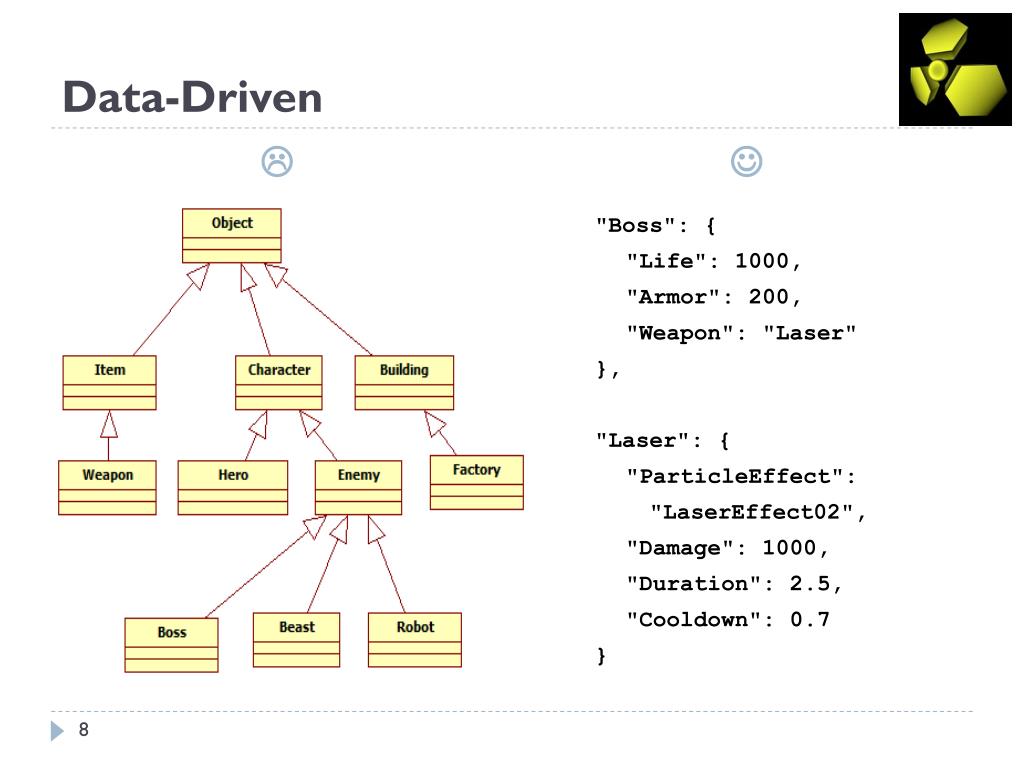Select the Object class box

(232, 236)
